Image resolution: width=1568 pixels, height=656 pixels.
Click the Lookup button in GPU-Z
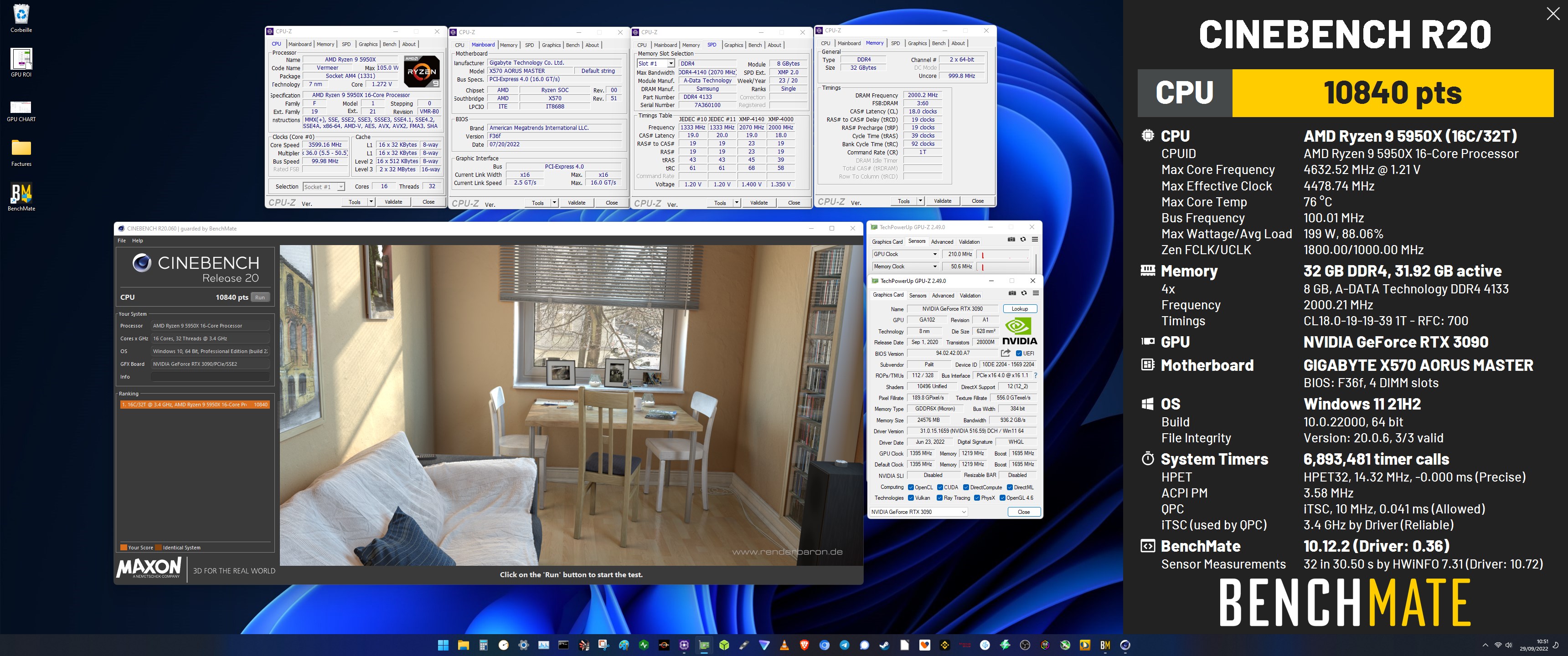(1020, 309)
